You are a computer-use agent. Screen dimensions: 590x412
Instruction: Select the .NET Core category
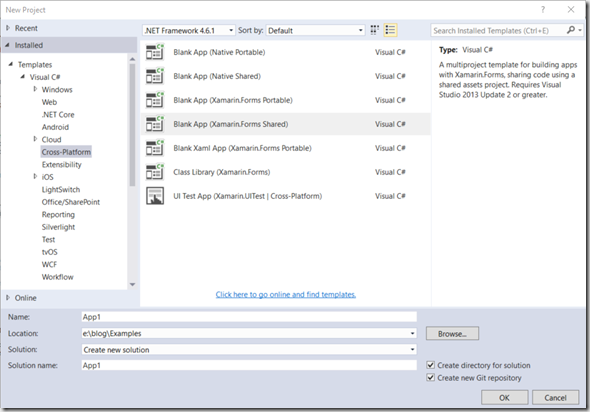click(x=58, y=114)
